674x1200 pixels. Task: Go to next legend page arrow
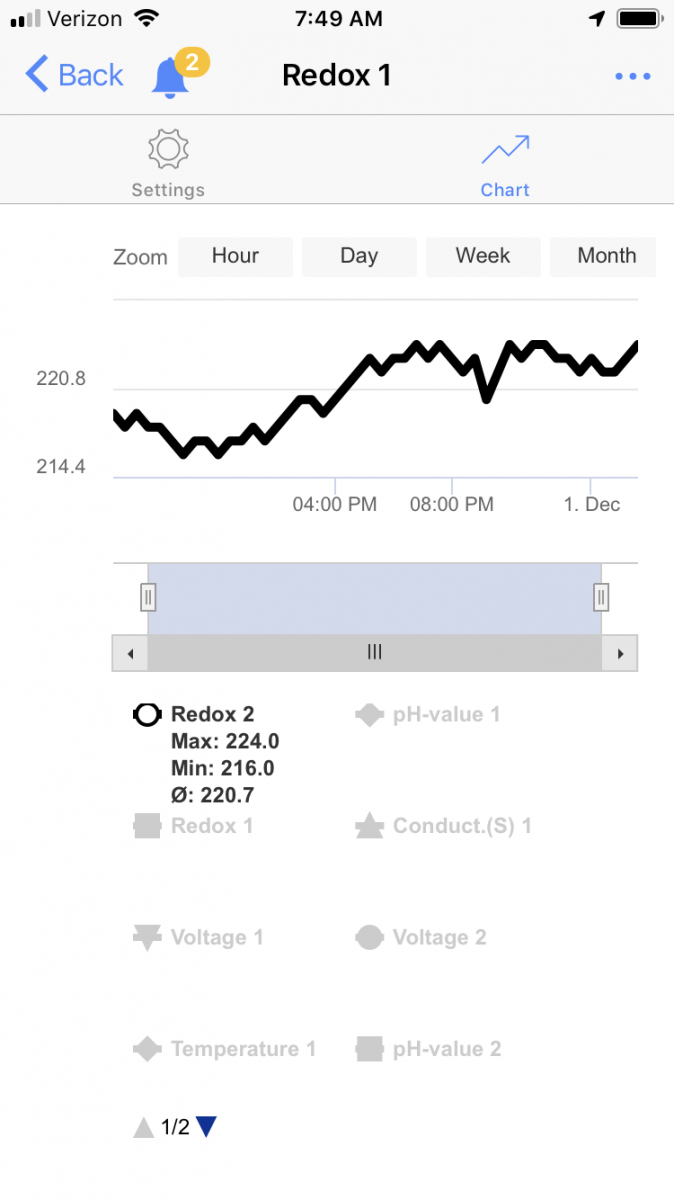206,1127
